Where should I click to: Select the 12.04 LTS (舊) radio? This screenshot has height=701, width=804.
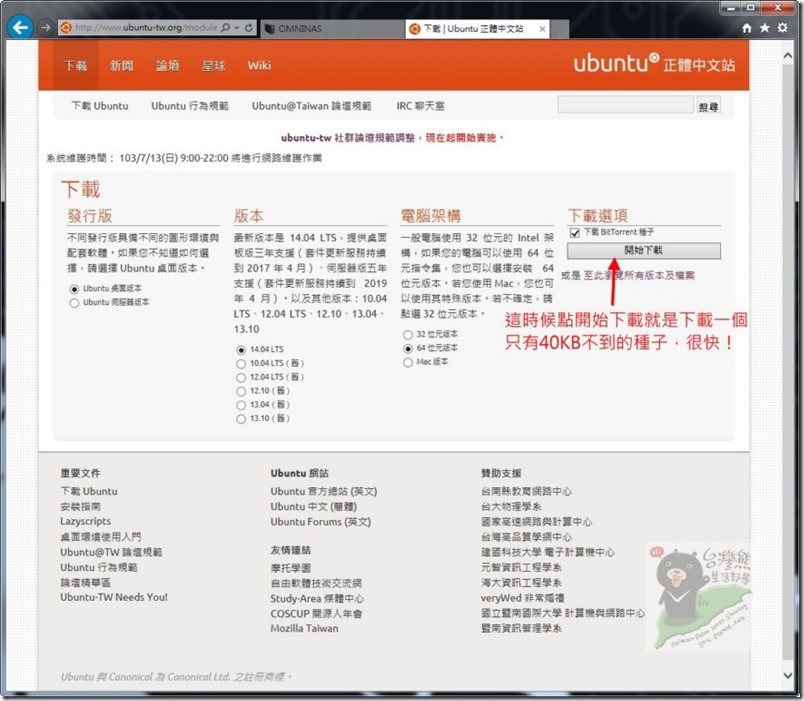[x=241, y=377]
